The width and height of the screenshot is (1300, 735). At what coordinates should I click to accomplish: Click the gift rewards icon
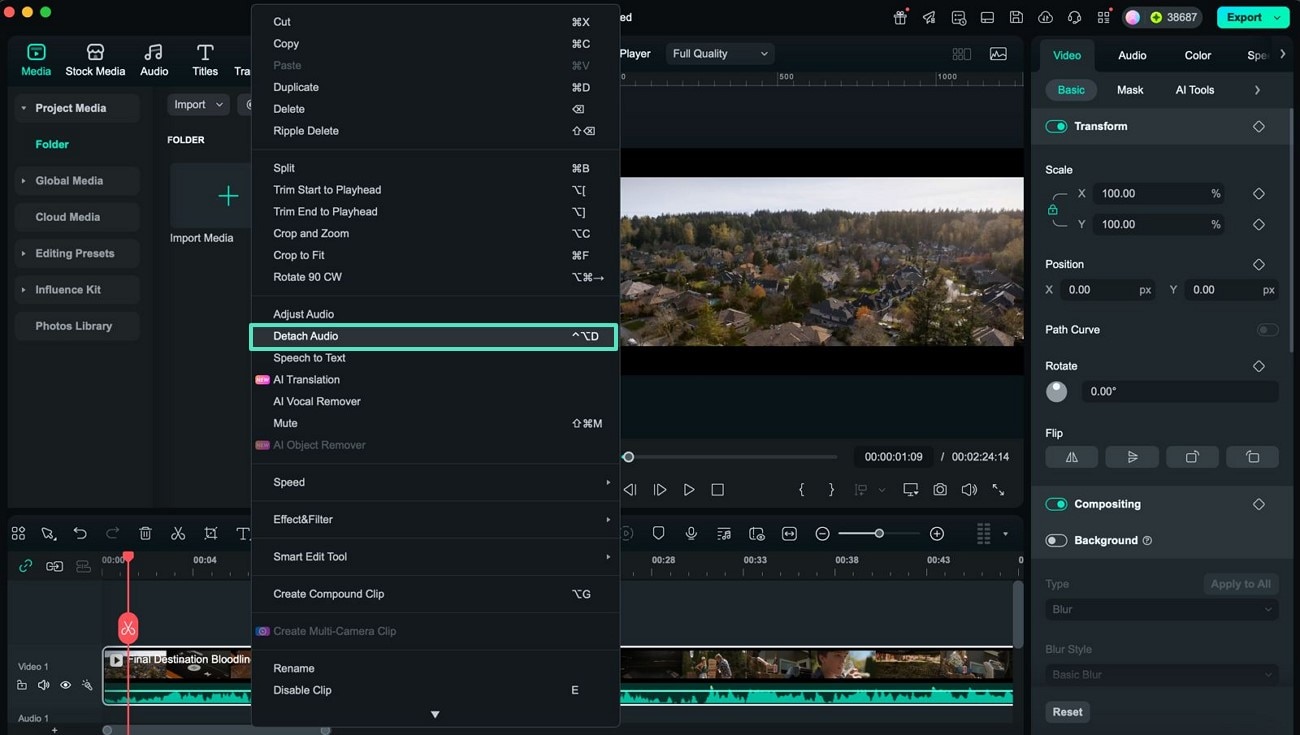[x=900, y=17]
